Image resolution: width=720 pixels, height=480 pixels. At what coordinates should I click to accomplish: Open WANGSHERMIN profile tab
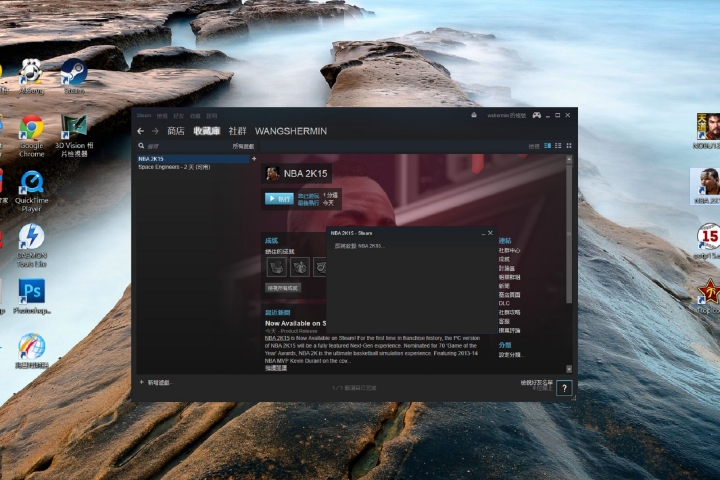click(x=291, y=131)
